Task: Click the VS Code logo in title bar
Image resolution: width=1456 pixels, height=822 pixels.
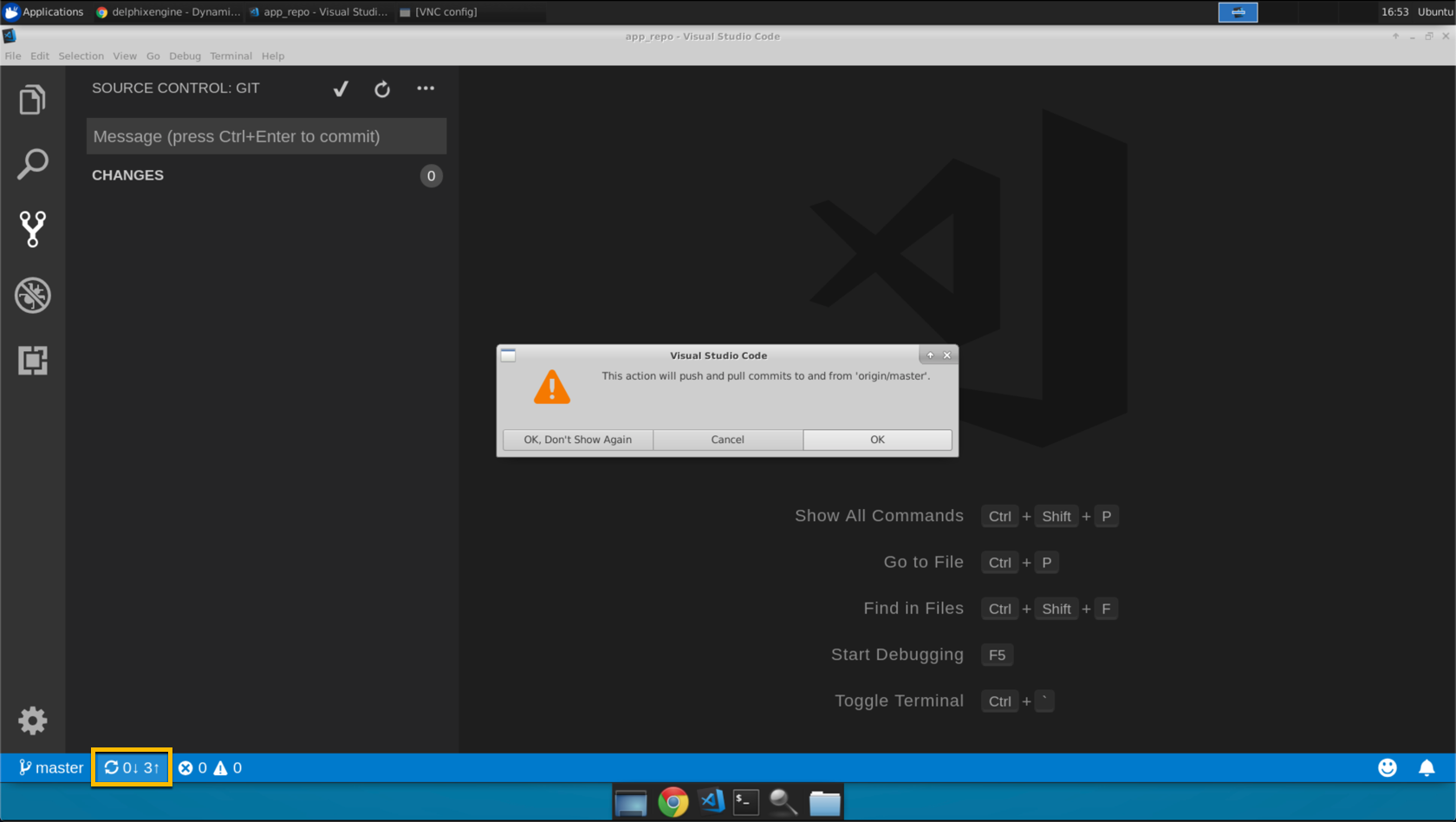Action: [x=10, y=36]
